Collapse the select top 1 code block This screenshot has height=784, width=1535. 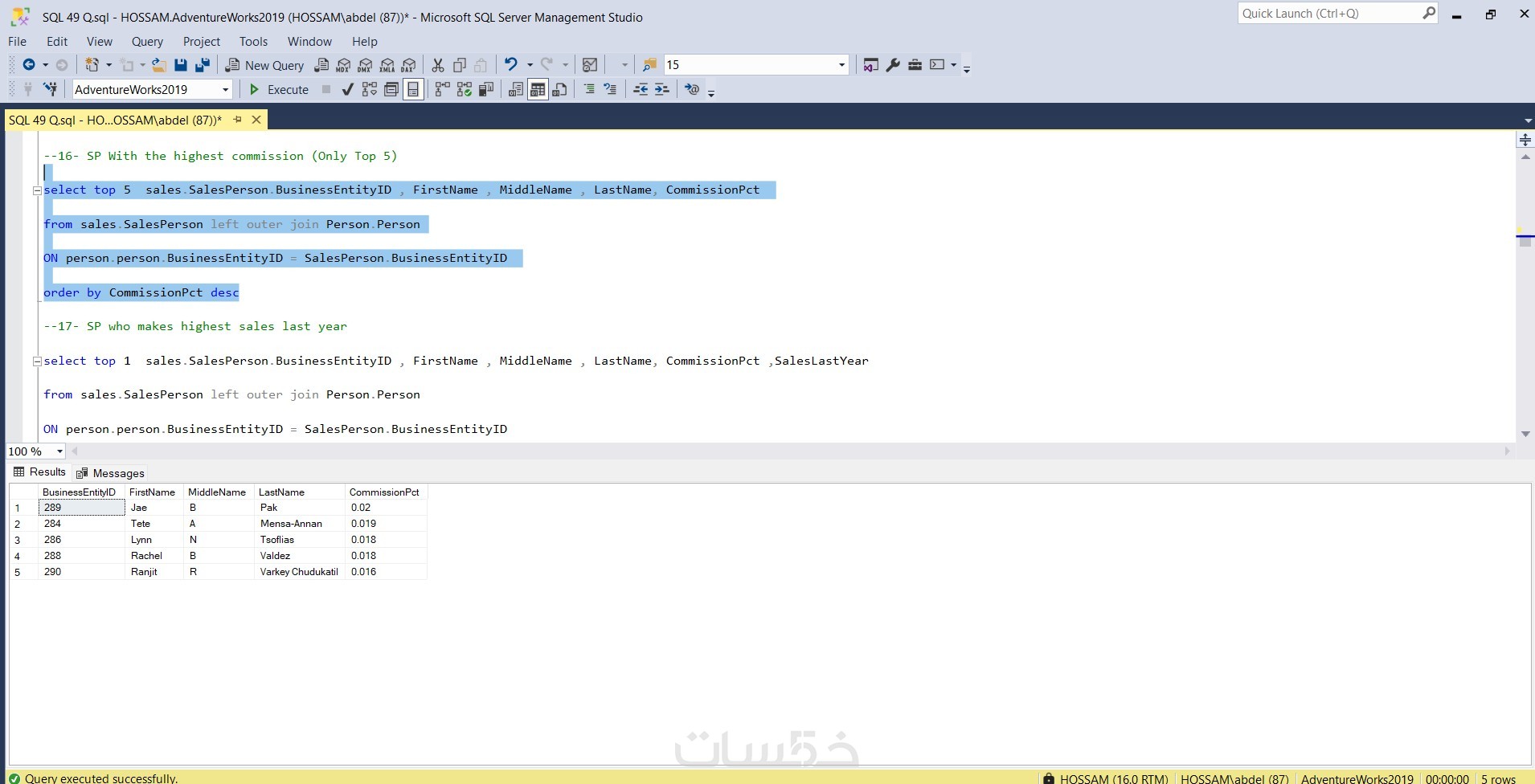click(x=37, y=361)
